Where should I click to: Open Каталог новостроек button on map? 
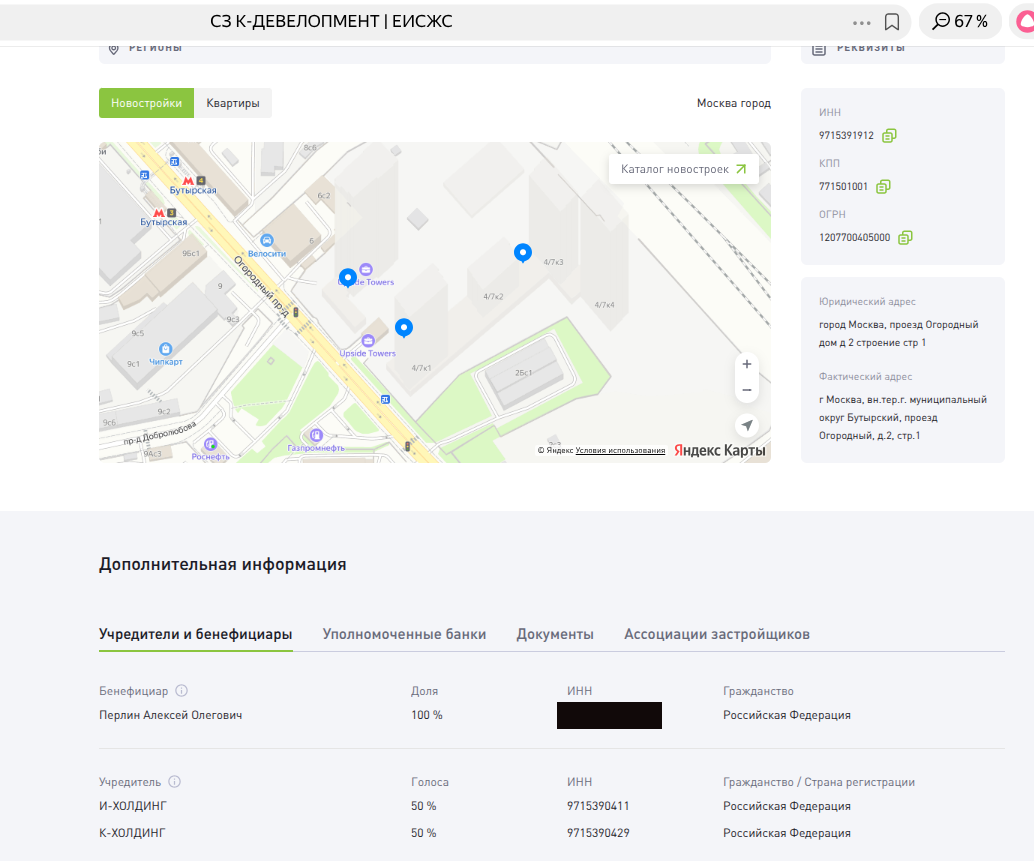683,169
